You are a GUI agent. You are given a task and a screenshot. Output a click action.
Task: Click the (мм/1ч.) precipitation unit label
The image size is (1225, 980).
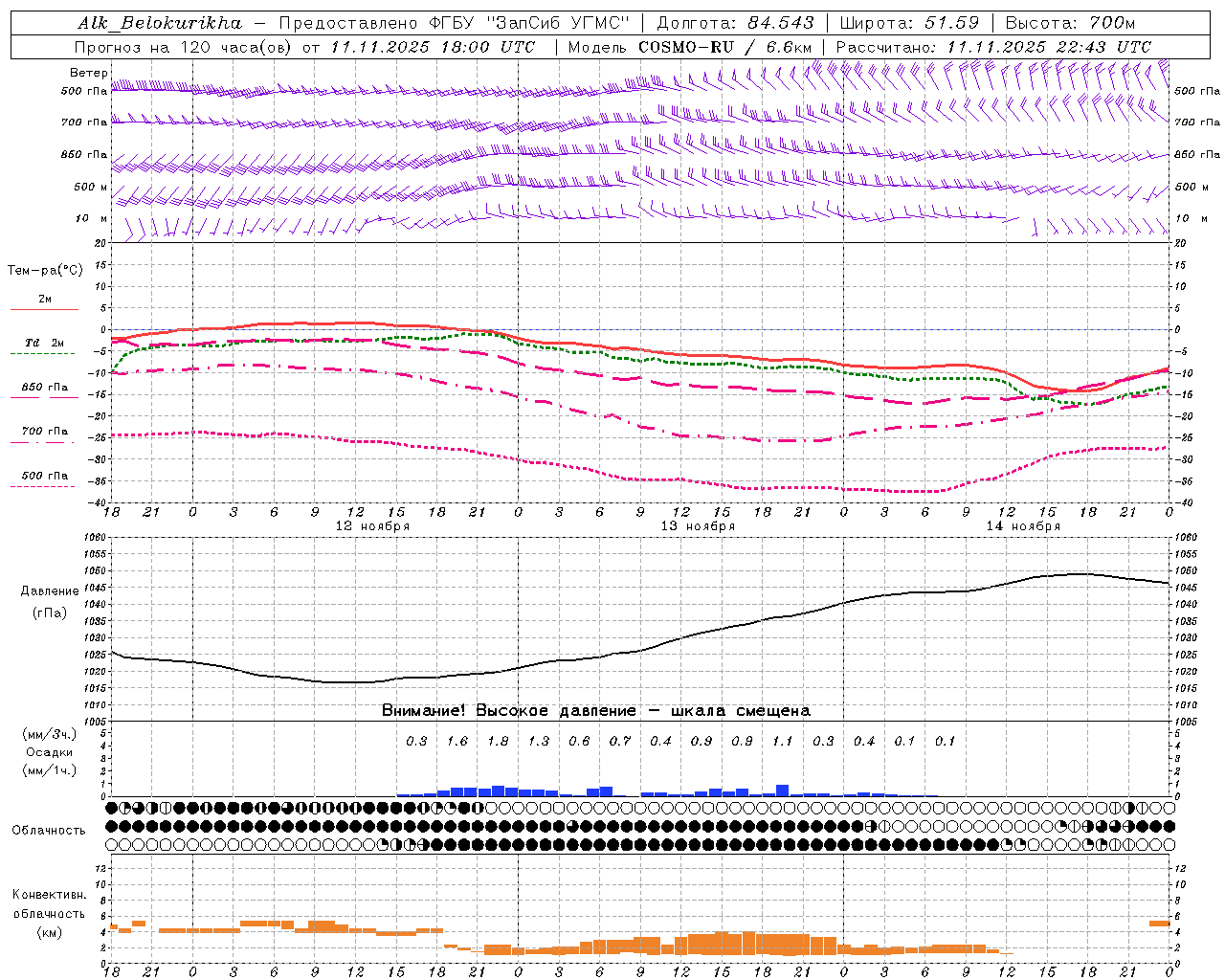pyautogui.click(x=50, y=770)
